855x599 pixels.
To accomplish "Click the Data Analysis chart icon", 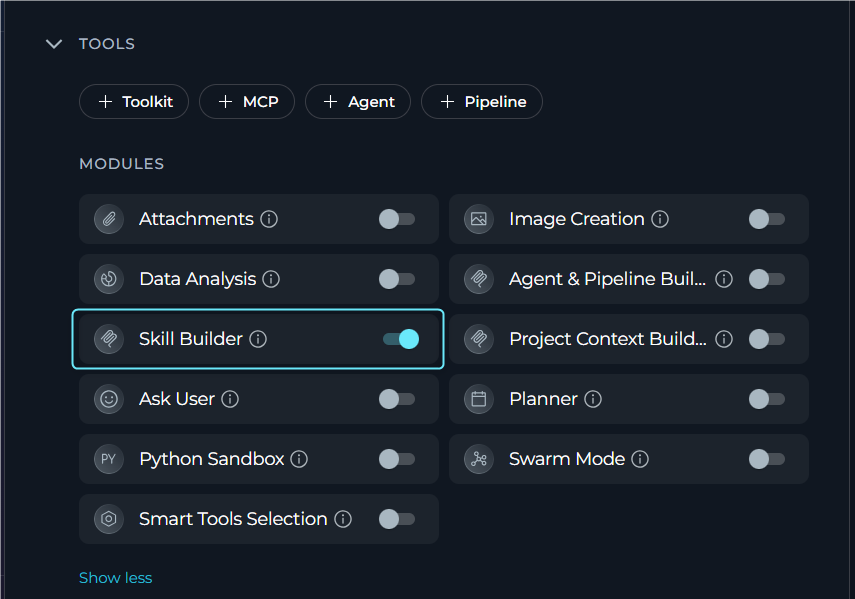I will (109, 279).
